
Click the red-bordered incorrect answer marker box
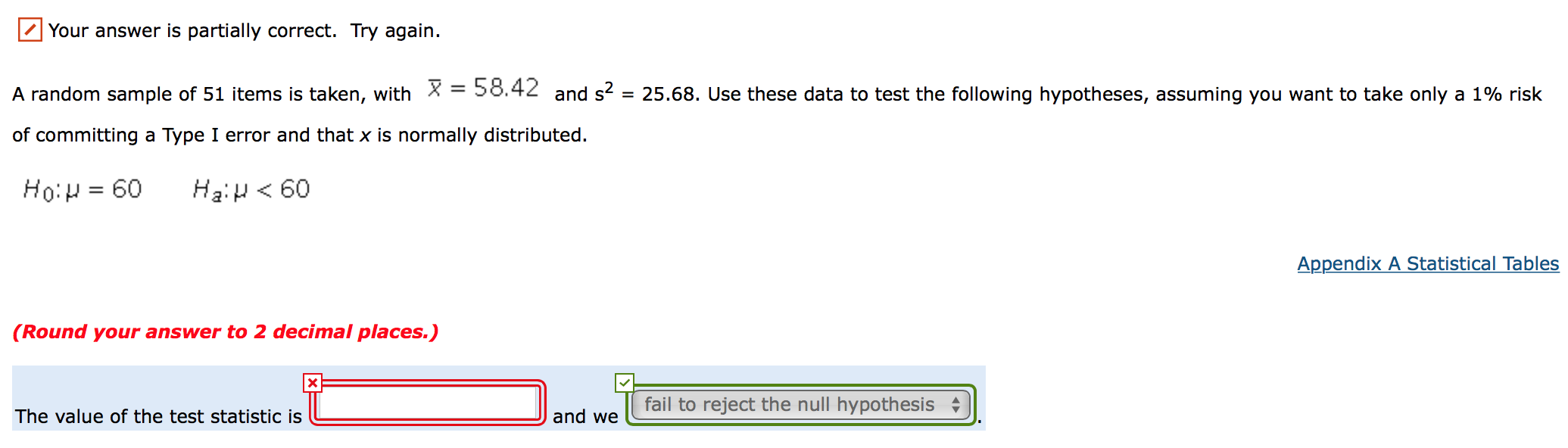coord(312,382)
